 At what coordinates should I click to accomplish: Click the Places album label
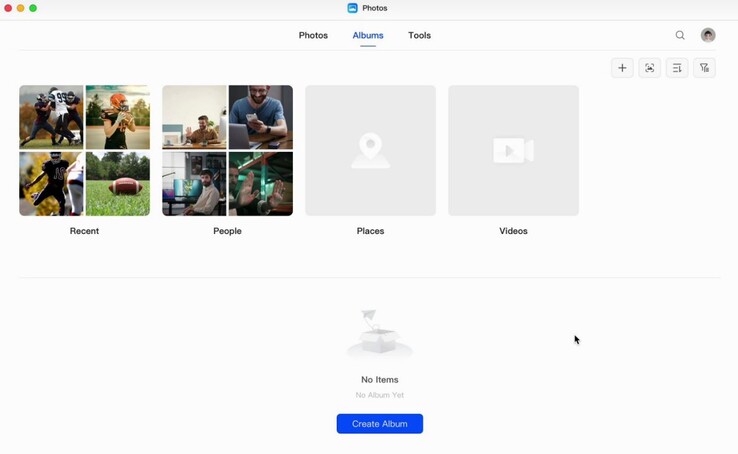tap(370, 231)
